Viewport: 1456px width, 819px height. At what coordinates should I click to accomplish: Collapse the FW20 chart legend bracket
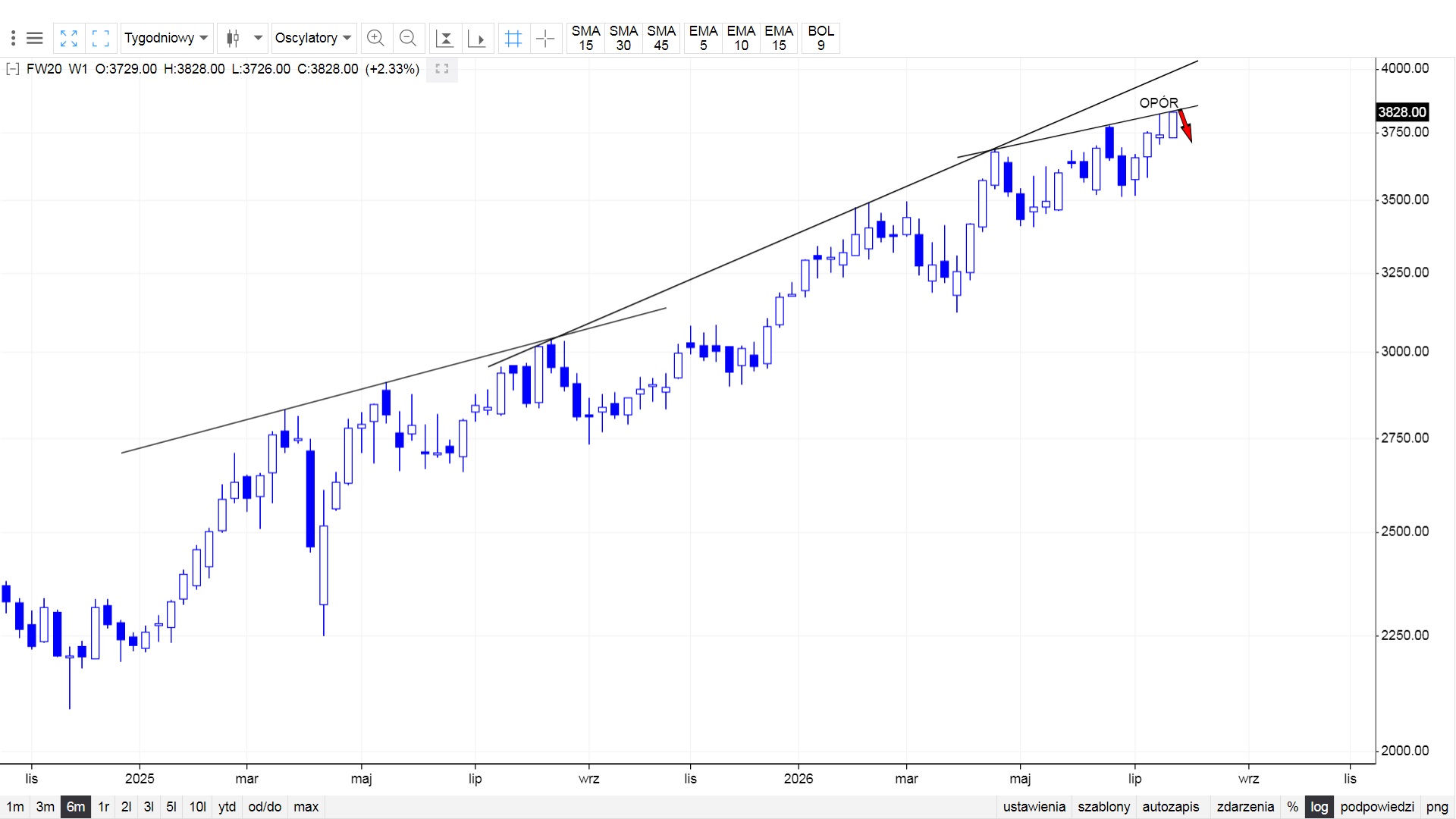[12, 69]
